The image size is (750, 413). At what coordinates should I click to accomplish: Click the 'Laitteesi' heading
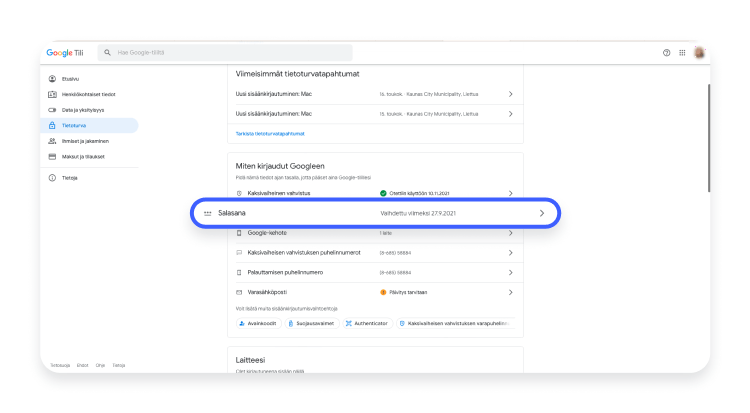[250, 360]
